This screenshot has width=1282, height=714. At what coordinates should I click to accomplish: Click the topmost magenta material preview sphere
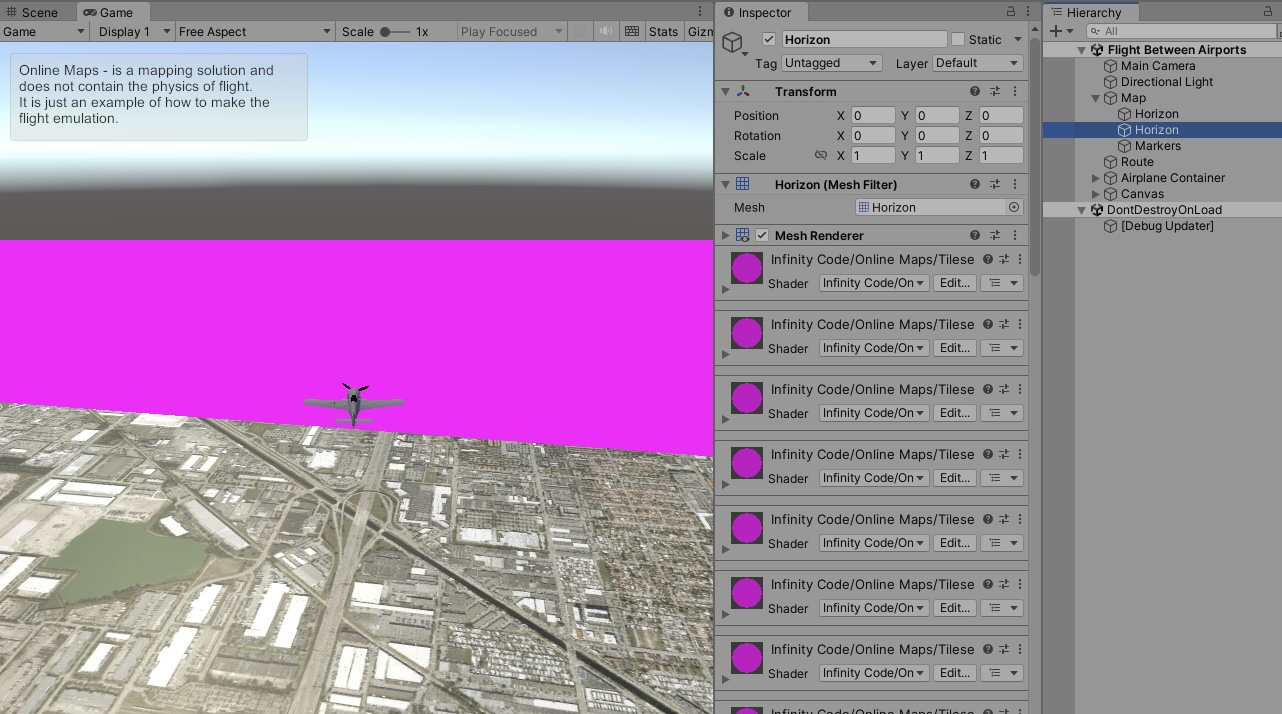point(747,269)
